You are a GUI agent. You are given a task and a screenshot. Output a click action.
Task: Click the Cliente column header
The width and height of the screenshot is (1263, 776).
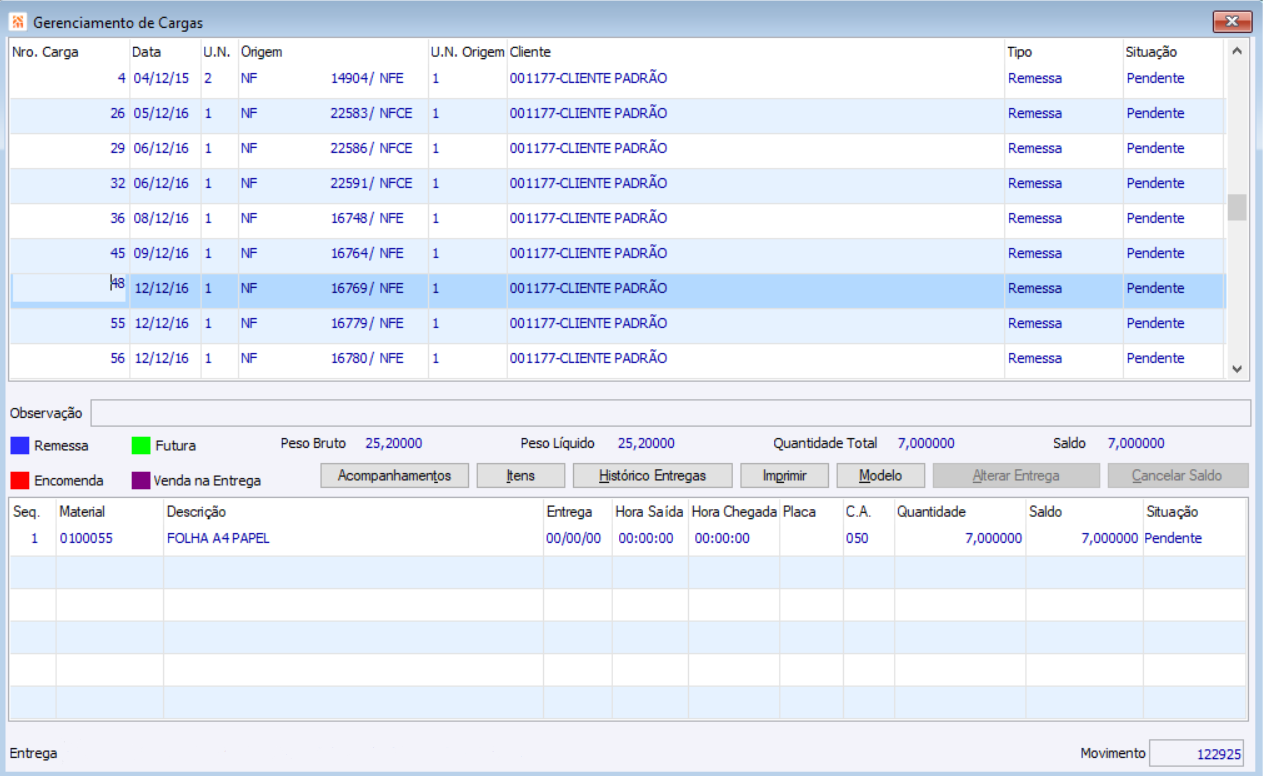(530, 52)
